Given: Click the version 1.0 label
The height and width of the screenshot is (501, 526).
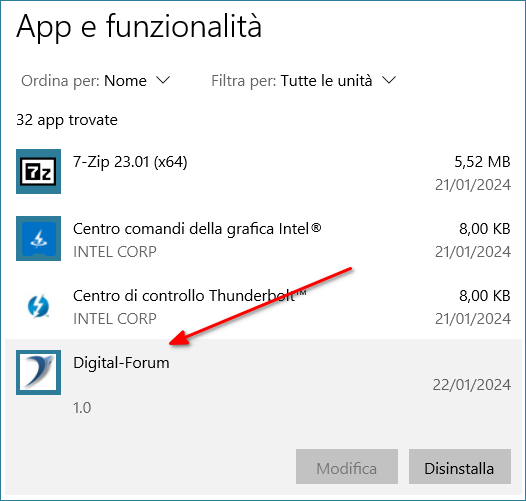Looking at the screenshot, I should click(x=82, y=408).
